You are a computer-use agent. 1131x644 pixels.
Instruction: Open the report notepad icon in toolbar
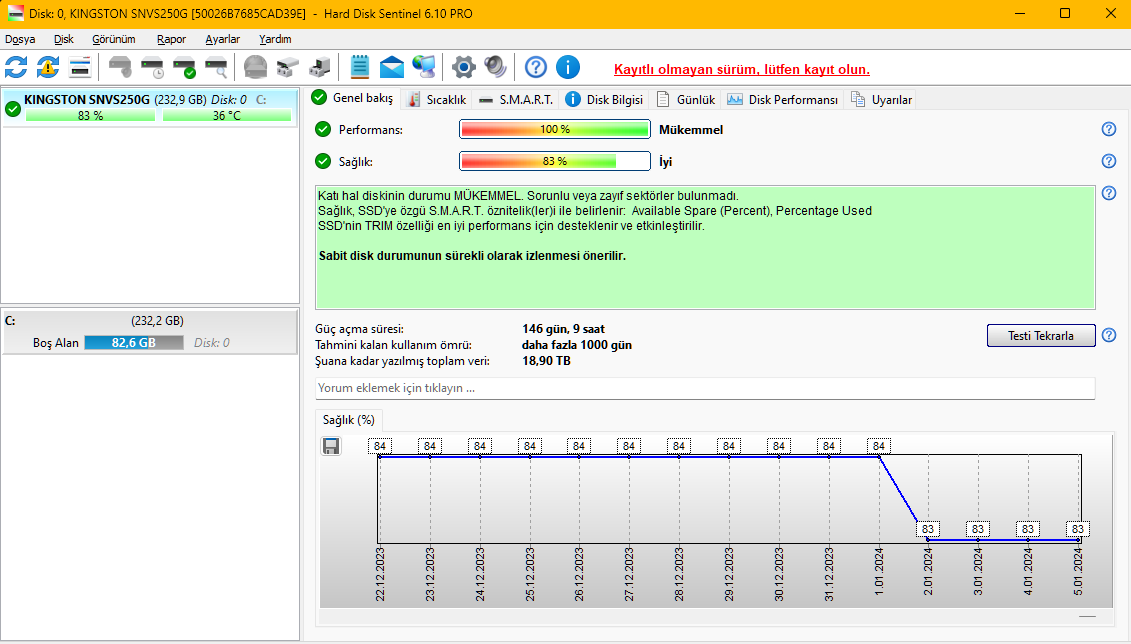360,67
